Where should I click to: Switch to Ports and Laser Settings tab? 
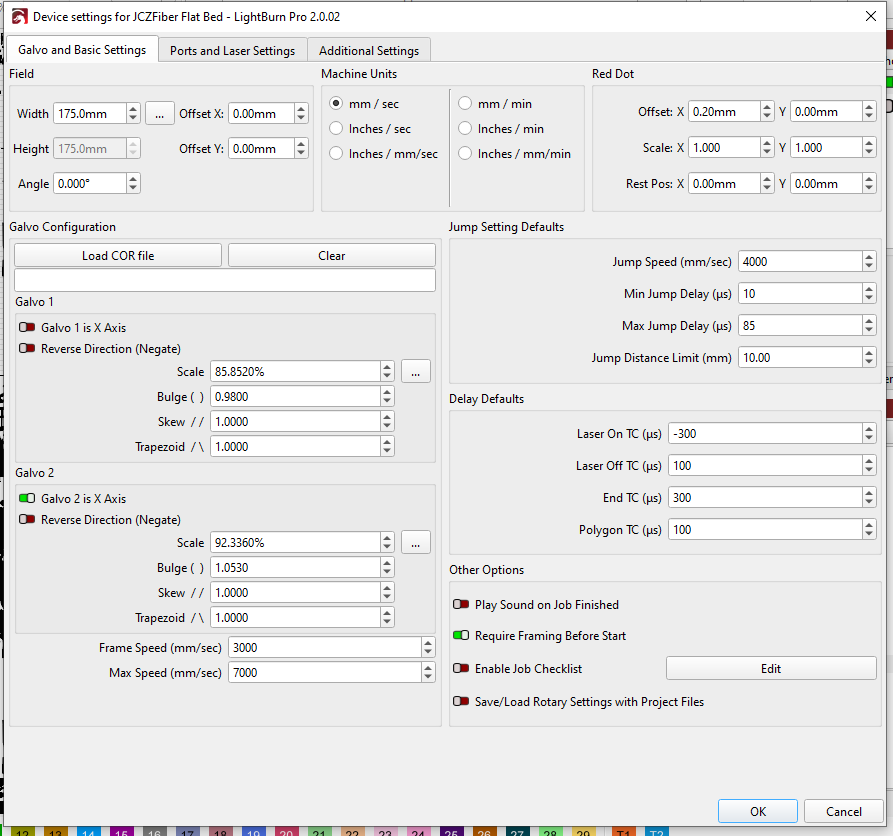click(x=232, y=51)
